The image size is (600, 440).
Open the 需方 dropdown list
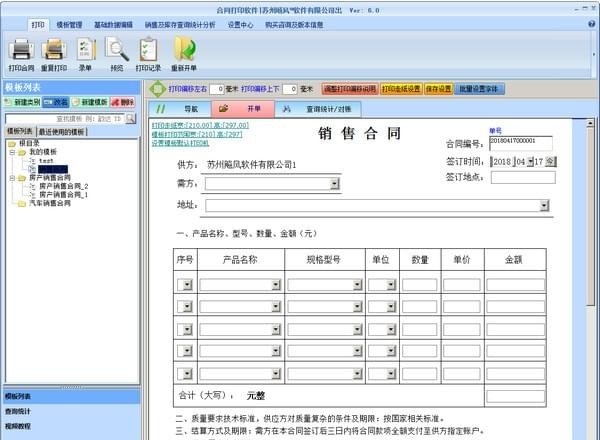pos(334,184)
